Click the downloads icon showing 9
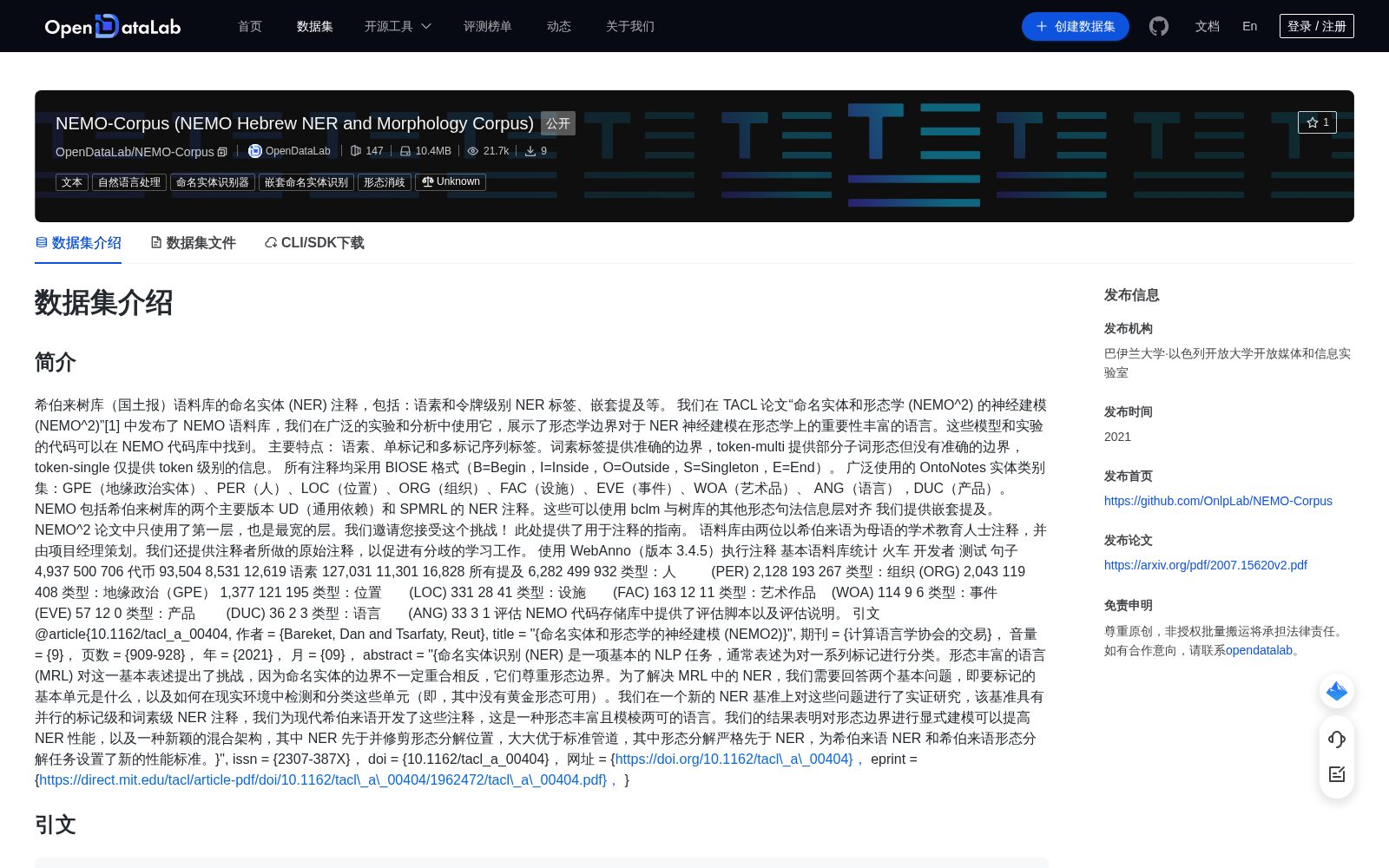This screenshot has width=1389, height=868. [530, 151]
